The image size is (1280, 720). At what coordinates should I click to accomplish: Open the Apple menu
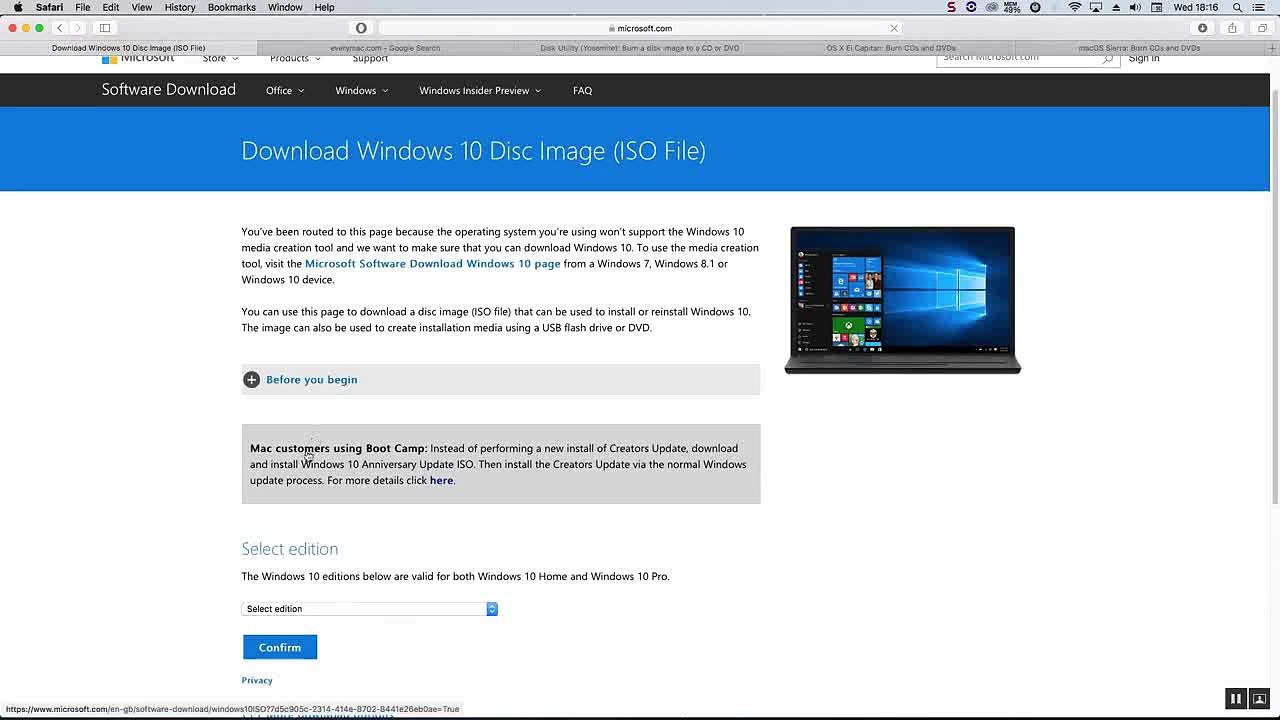click(x=18, y=7)
